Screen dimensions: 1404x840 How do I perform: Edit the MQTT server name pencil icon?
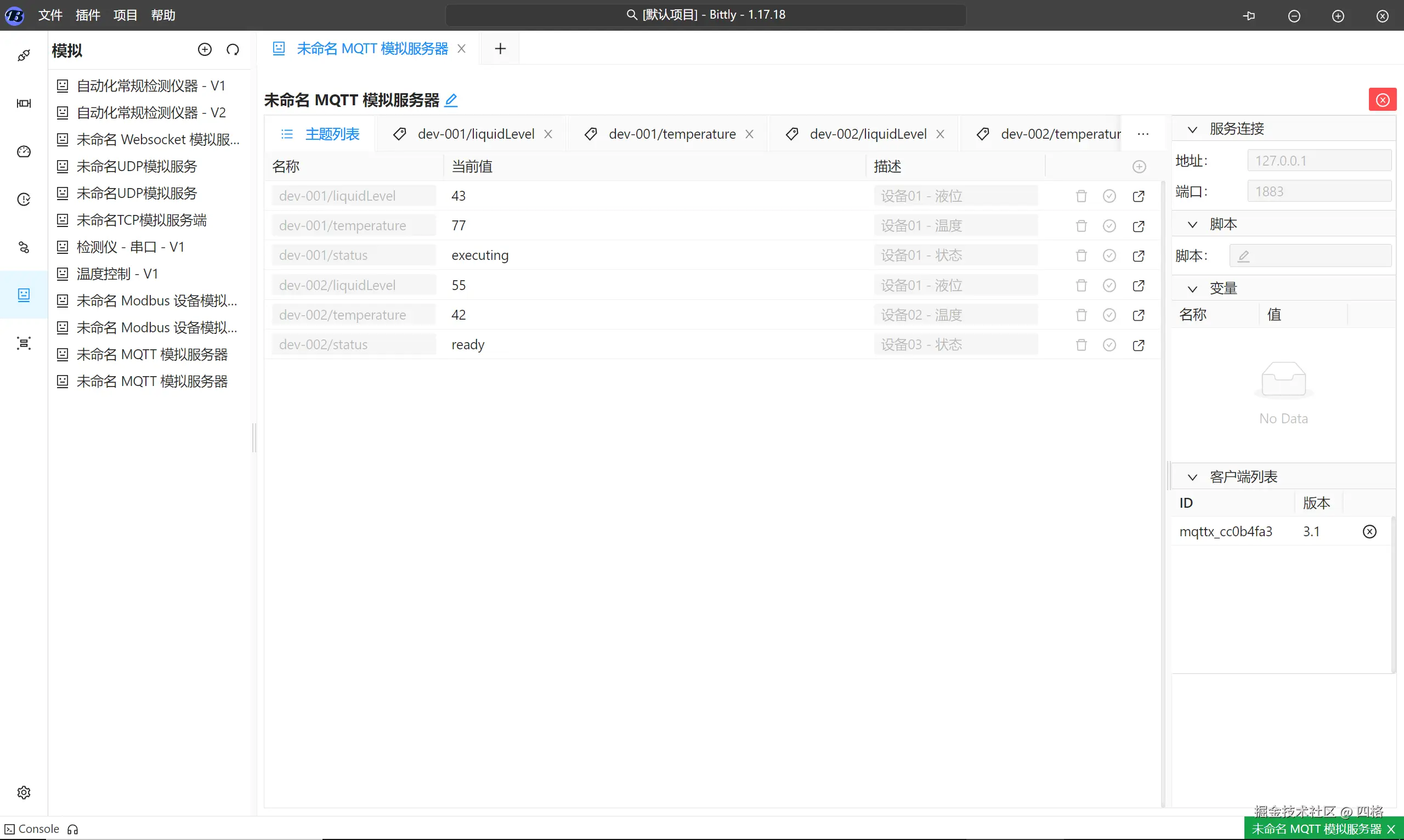451,101
